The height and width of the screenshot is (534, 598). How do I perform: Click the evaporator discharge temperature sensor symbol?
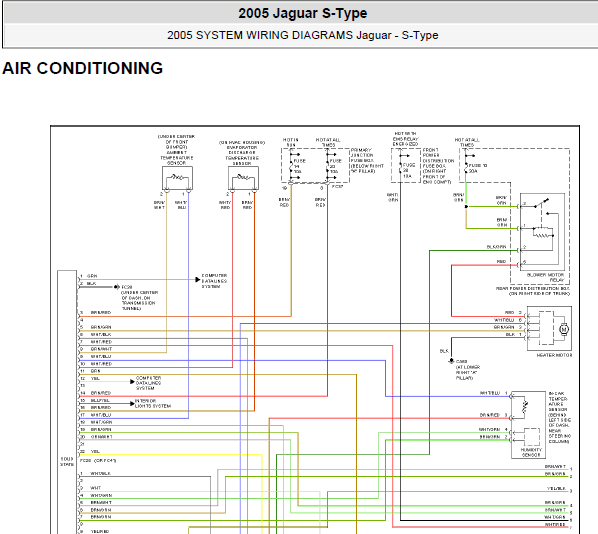[x=243, y=178]
